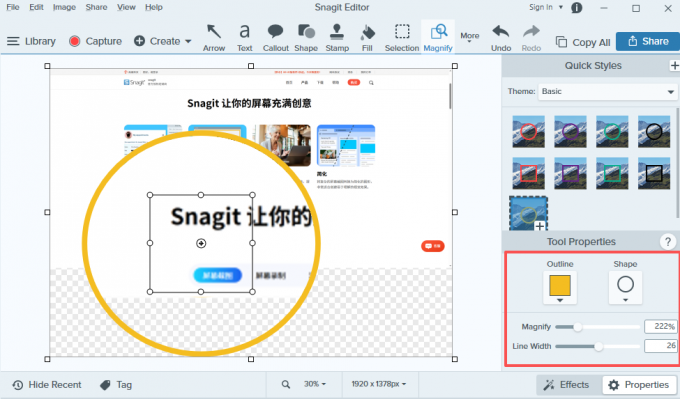Open the Create dropdown
Viewport: 680px width, 399px height.
coord(163,41)
